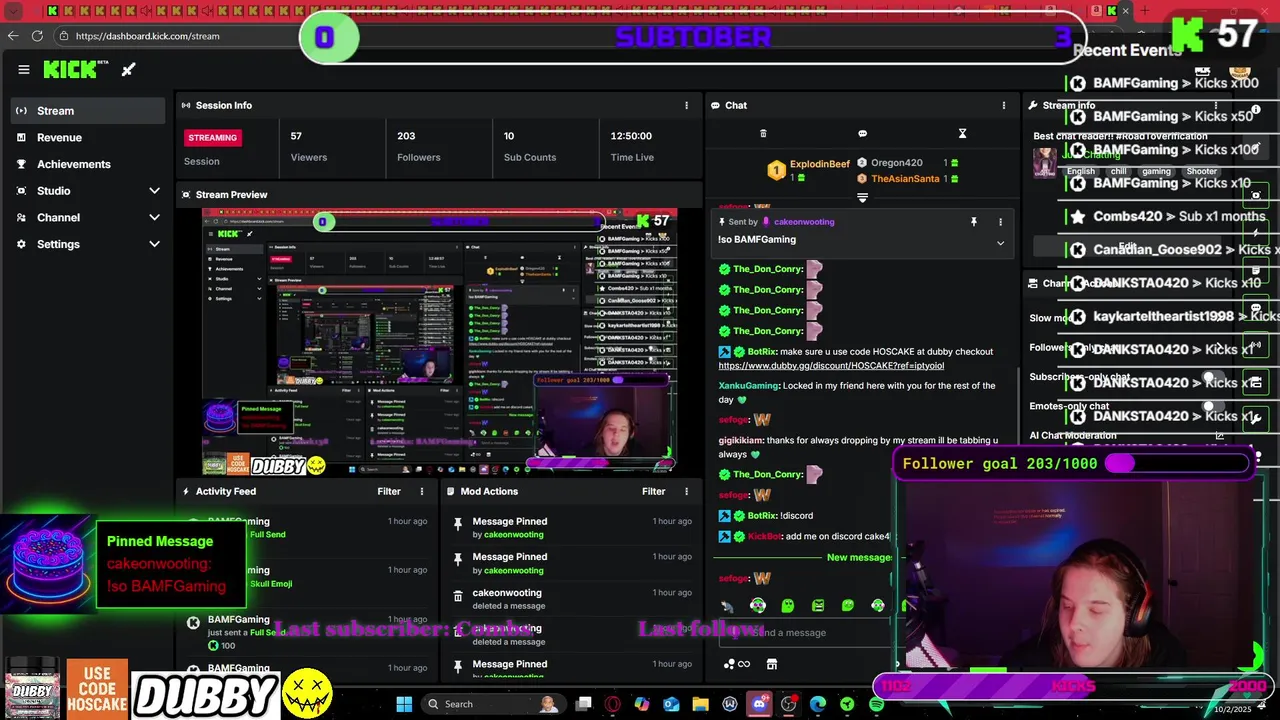
Task: Expand the chat leaderboard handle below top gifters
Action: (862, 198)
